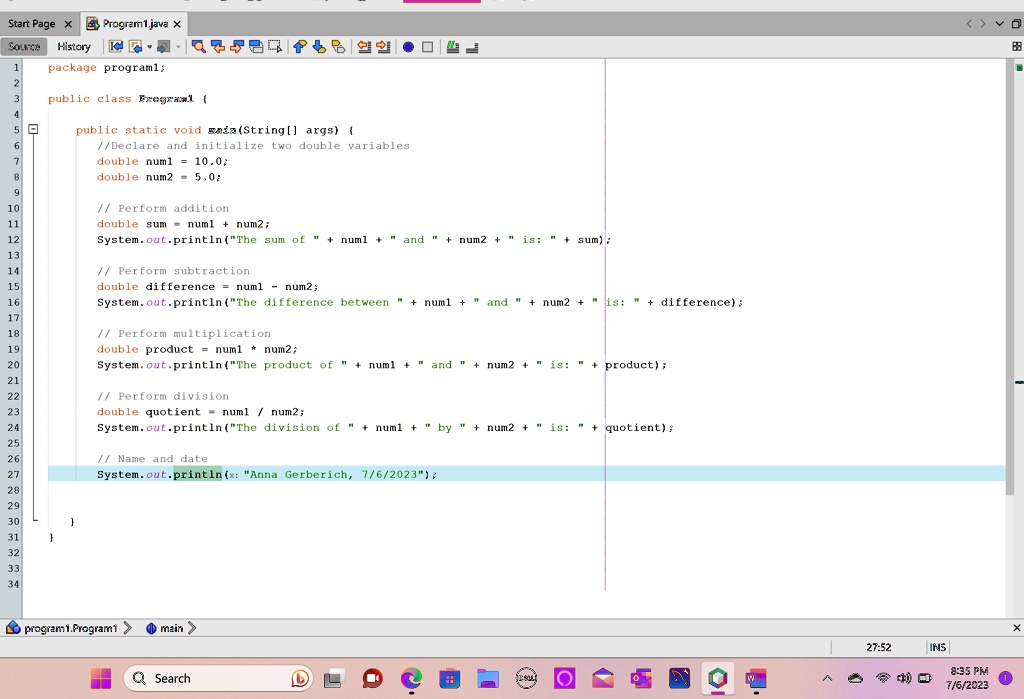Image resolution: width=1024 pixels, height=699 pixels.
Task: Click error stripe marker near line 21
Action: [1019, 382]
